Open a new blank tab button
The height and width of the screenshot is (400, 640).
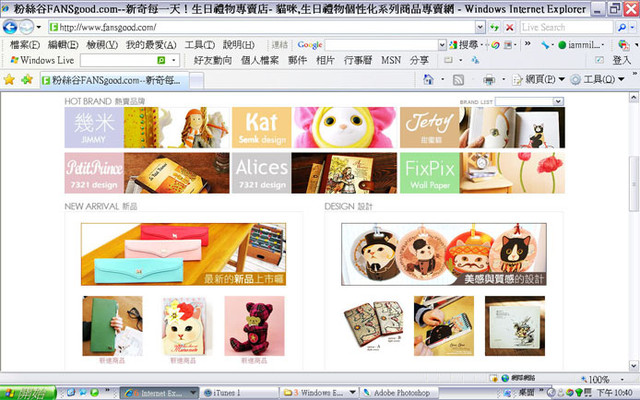tap(196, 80)
